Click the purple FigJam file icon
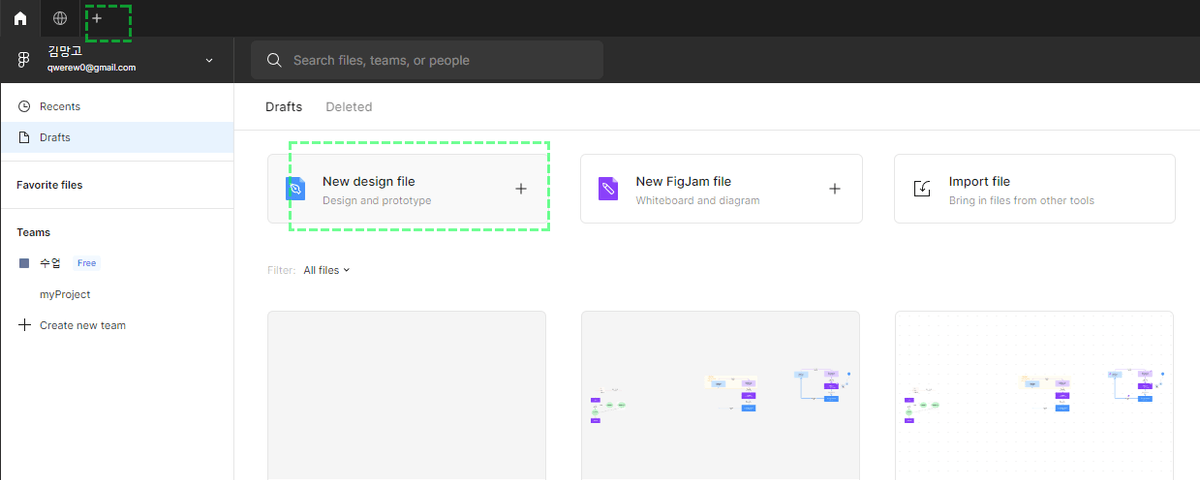Screen dimensions: 1200x480 pyautogui.click(x=608, y=189)
